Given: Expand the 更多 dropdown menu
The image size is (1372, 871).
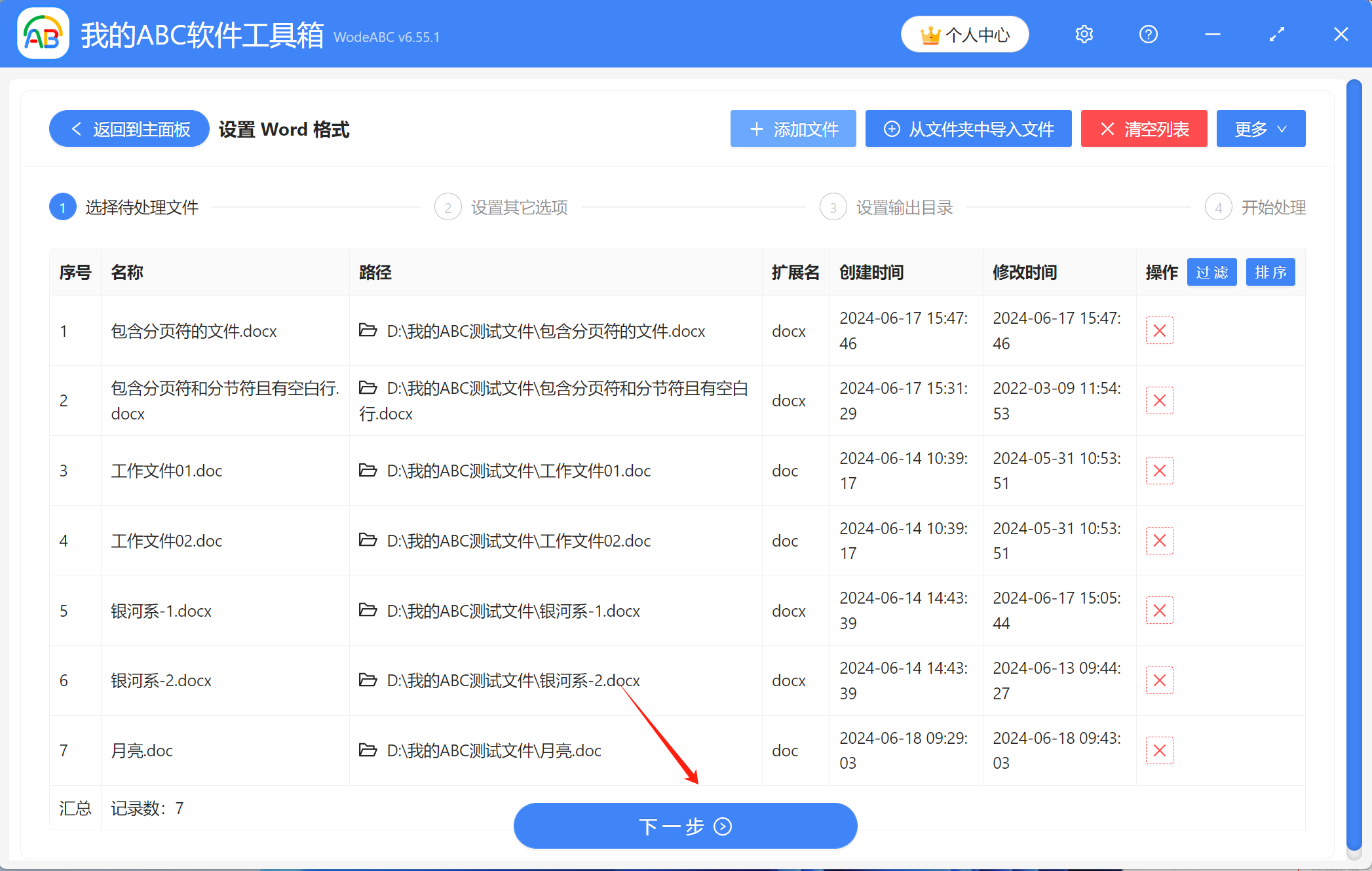Looking at the screenshot, I should [1260, 129].
